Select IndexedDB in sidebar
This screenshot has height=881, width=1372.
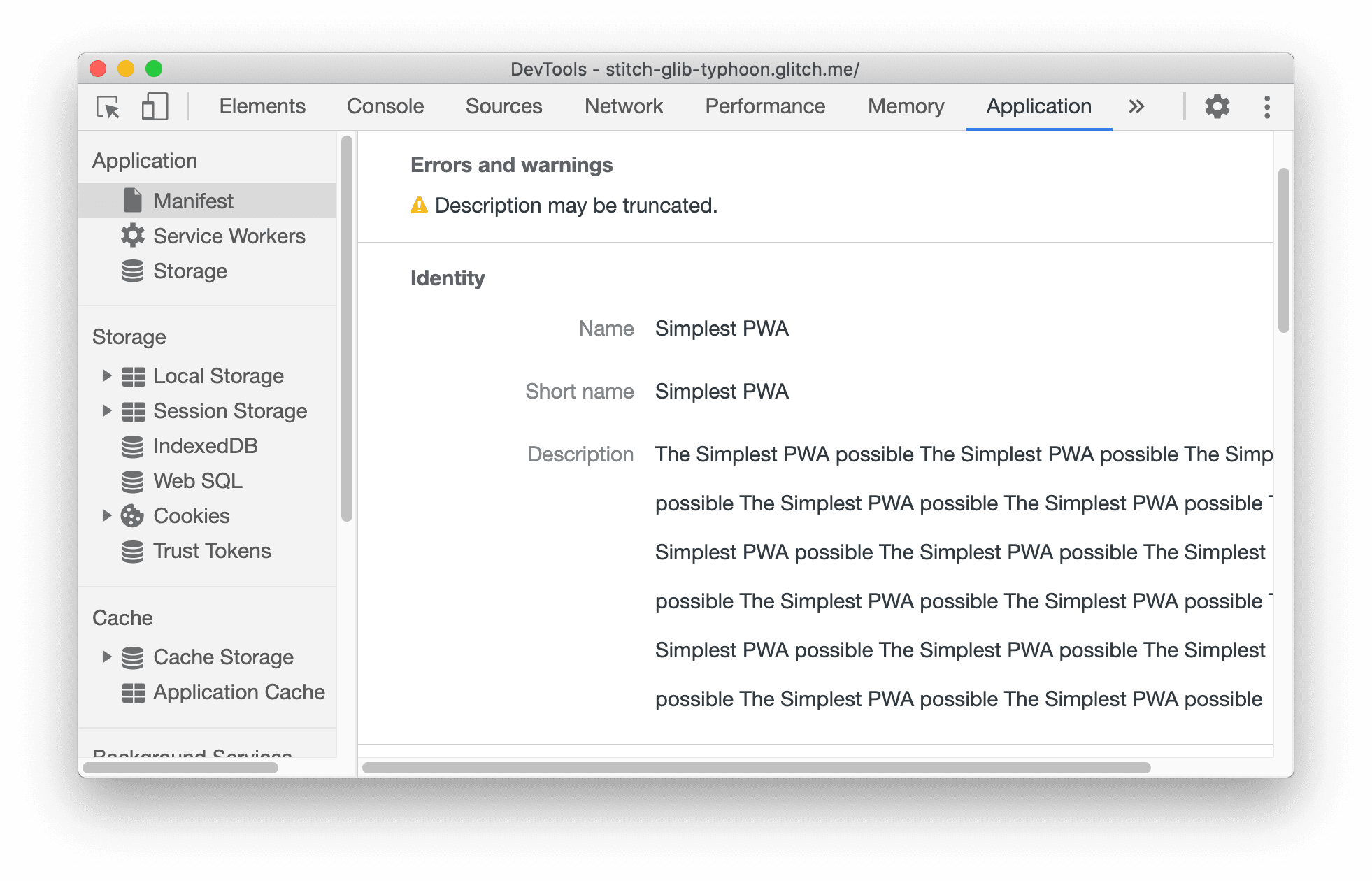point(205,446)
